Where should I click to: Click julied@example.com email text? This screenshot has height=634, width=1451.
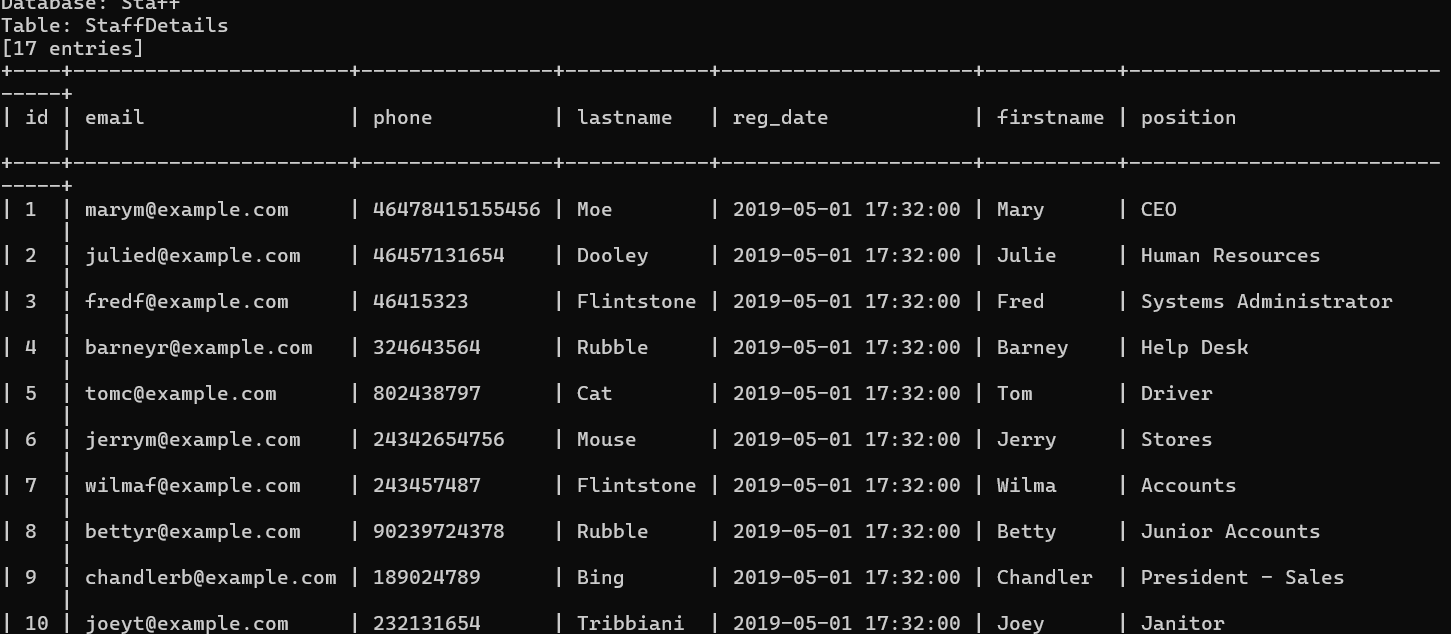(192, 256)
